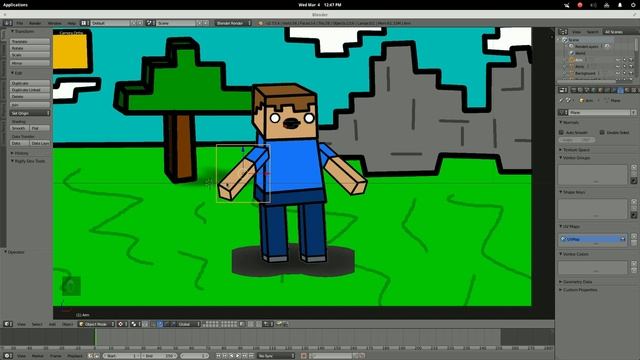This screenshot has width=640, height=360.
Task: Click the Plane mesh data name field
Action: 600,112
